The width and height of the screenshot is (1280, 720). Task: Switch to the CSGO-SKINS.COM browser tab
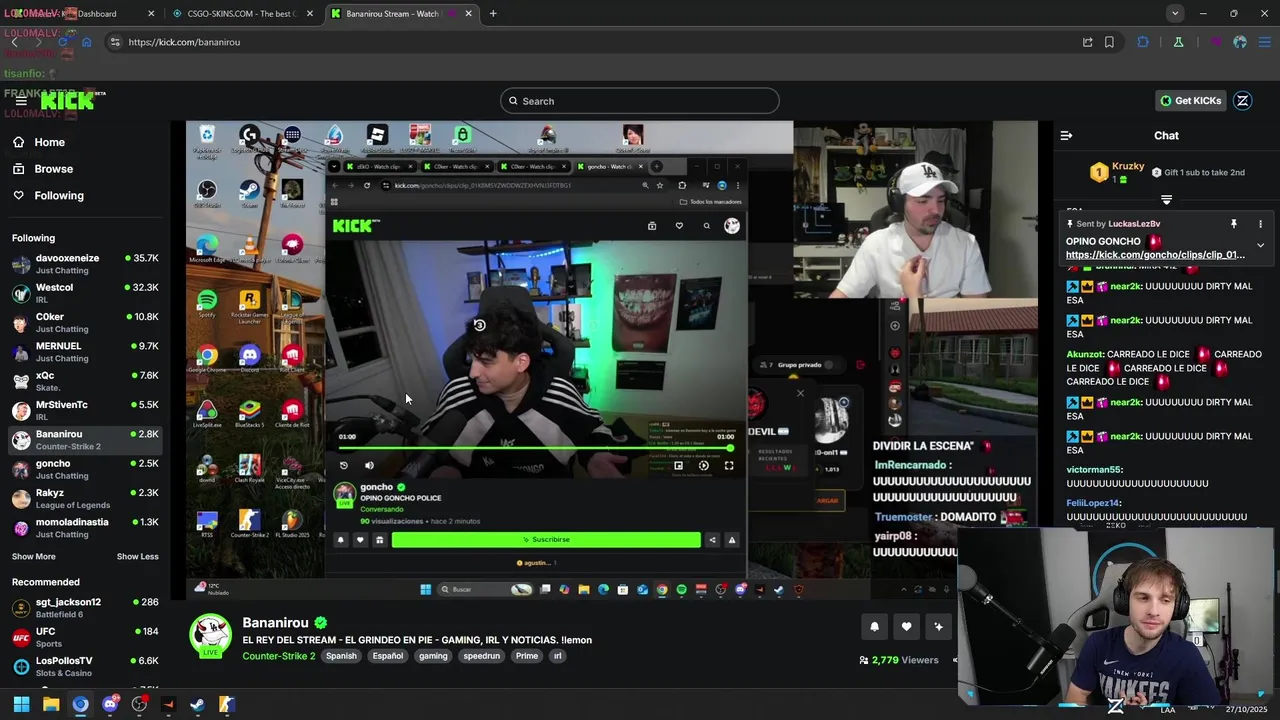click(x=242, y=14)
